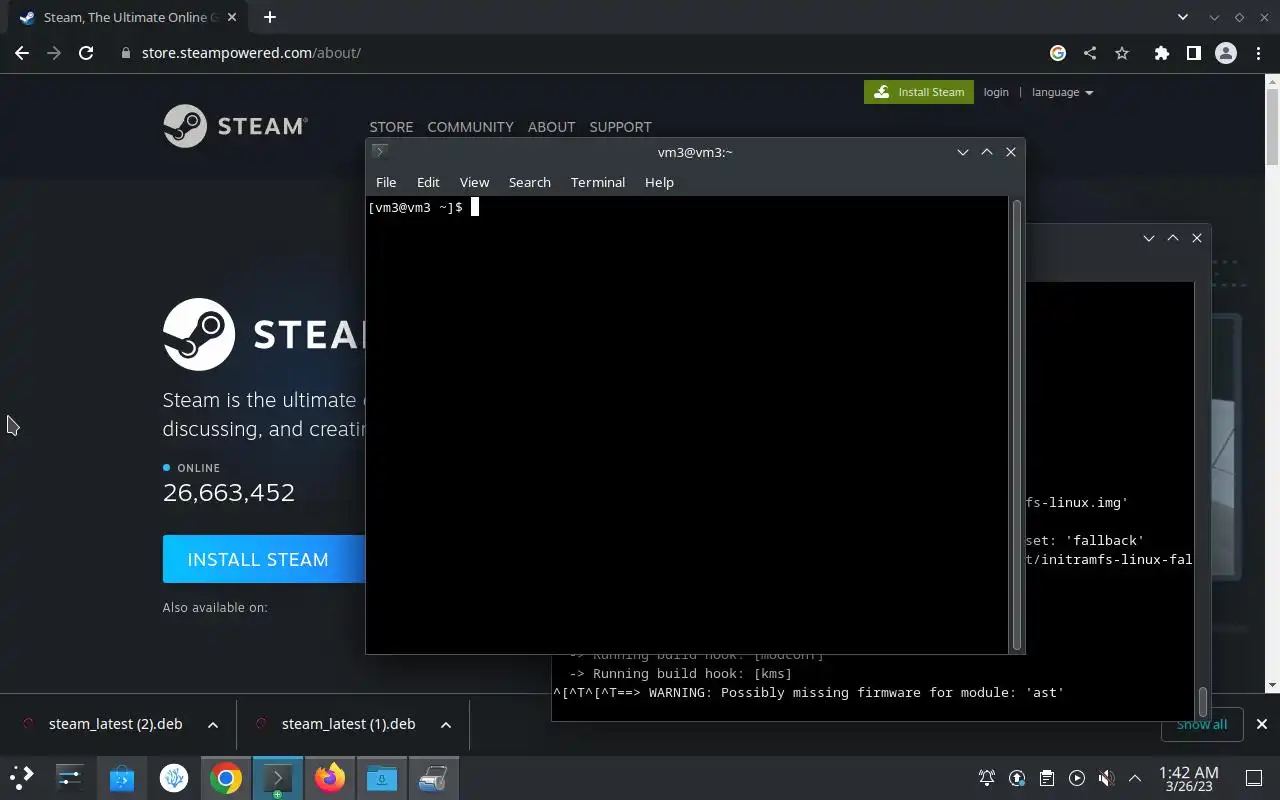Click the background terminal's scrollbar
This screenshot has height=800, width=1280.
[x=1203, y=700]
